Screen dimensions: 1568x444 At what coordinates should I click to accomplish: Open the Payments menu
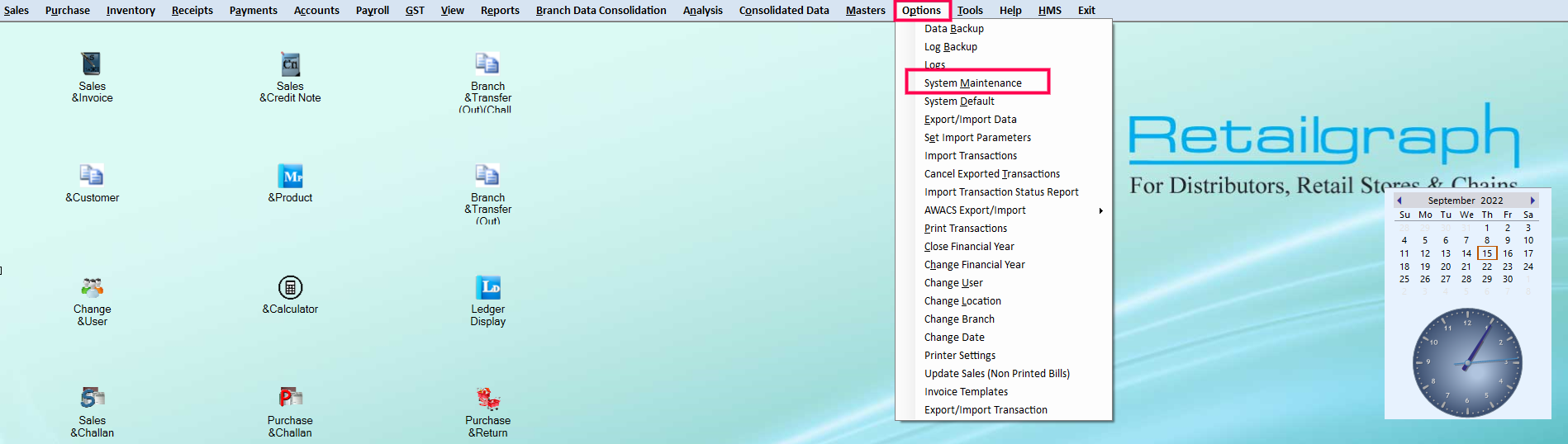point(254,11)
